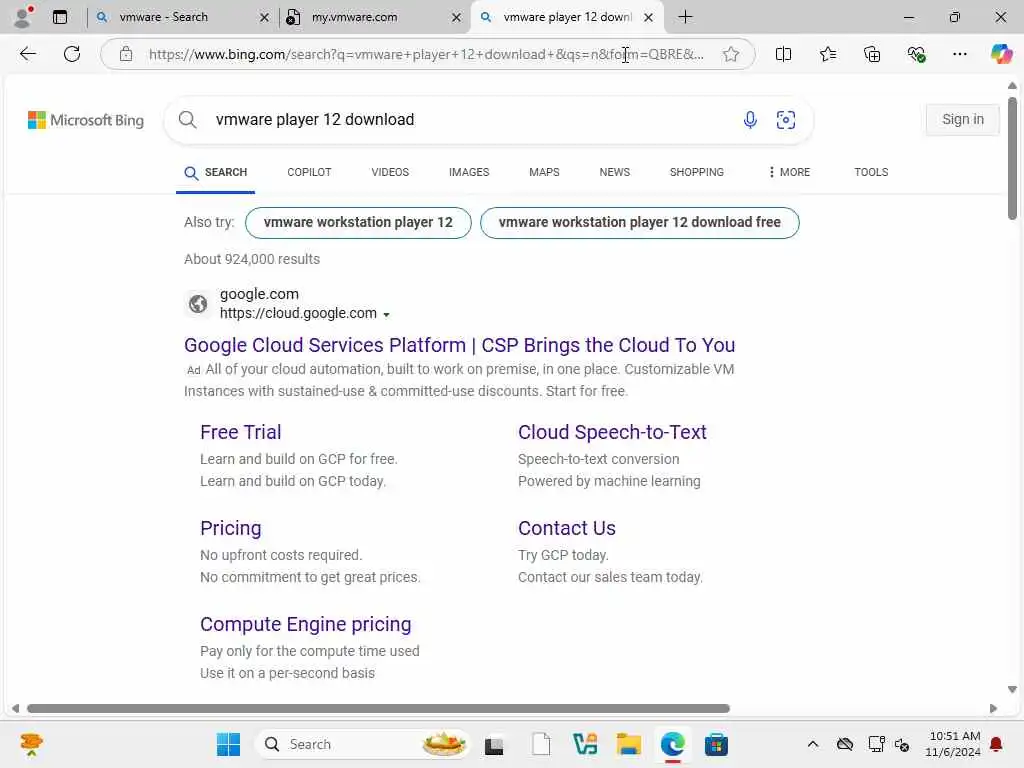Click the vertical page scrollbar thumb

(x=1012, y=159)
